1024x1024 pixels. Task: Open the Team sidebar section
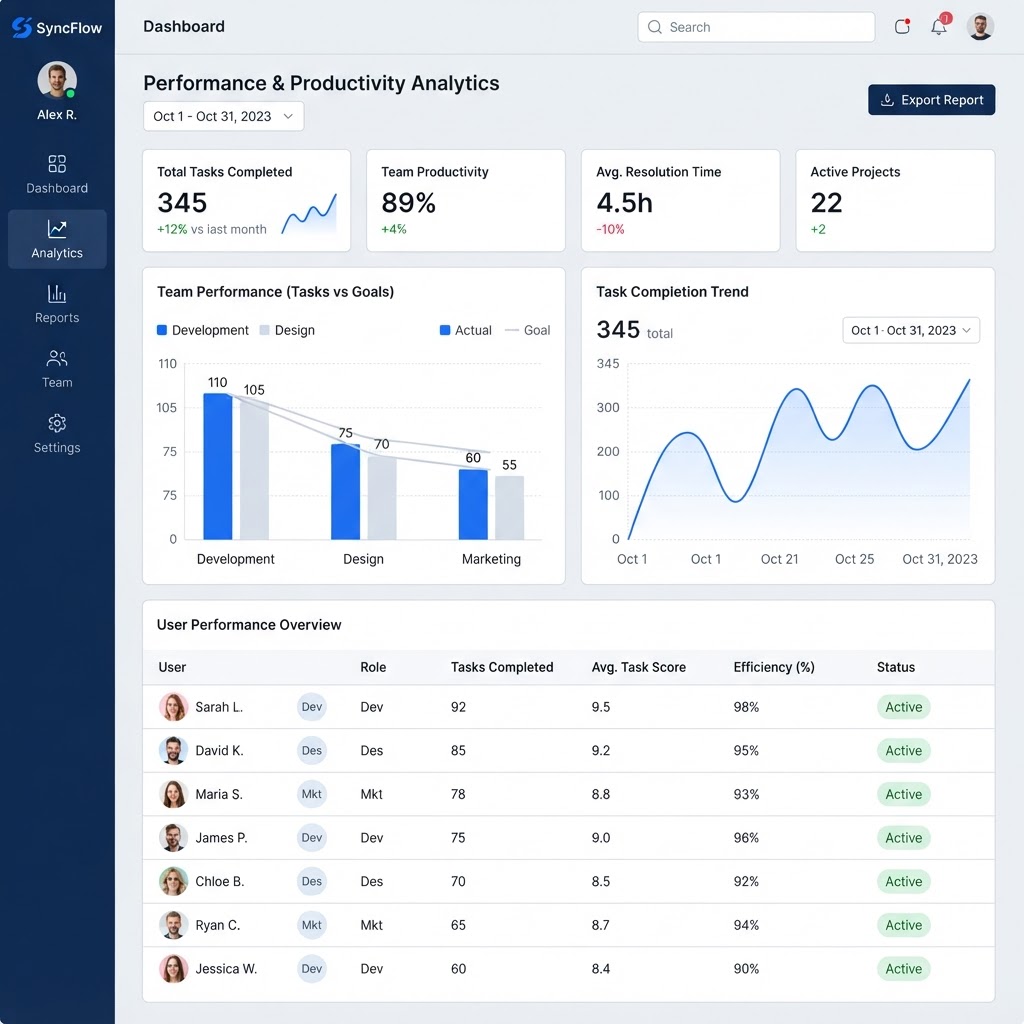(x=57, y=368)
